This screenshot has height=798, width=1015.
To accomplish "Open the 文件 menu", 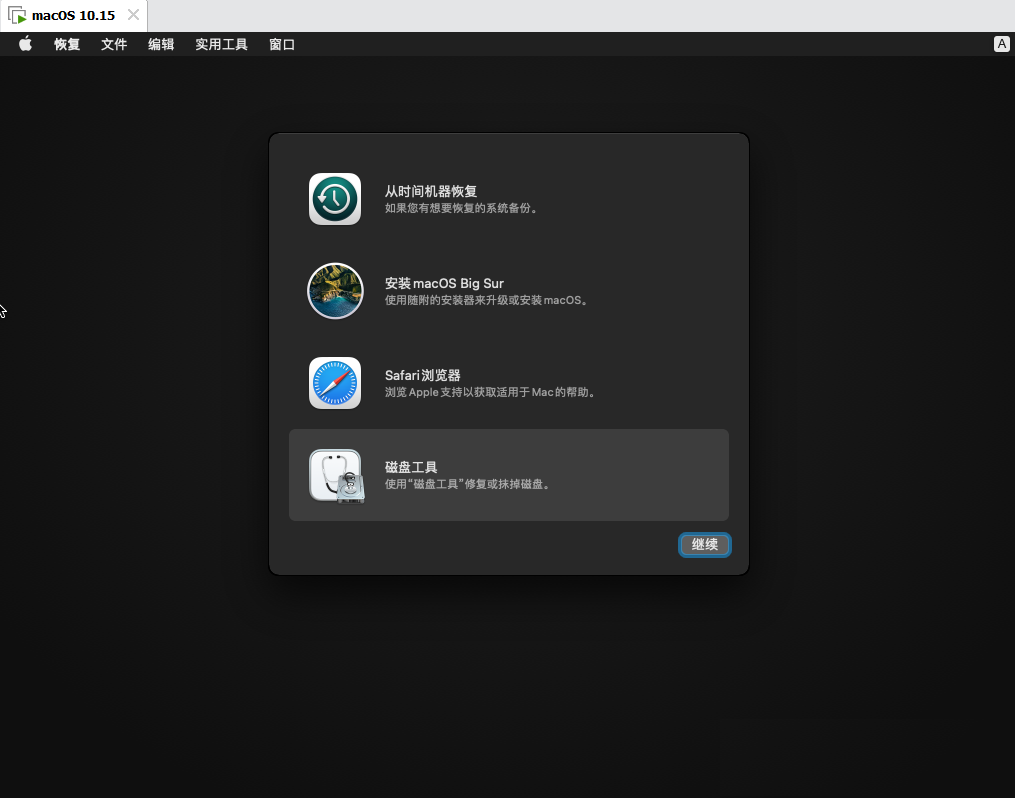I will 114,44.
